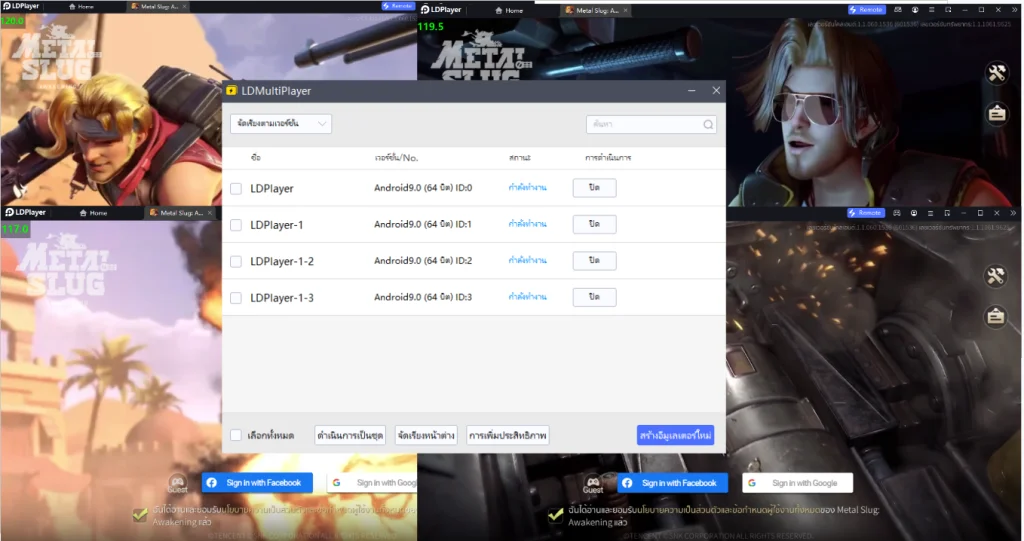
Task: Sign in with Facebook in bottom-right window
Action: click(673, 483)
